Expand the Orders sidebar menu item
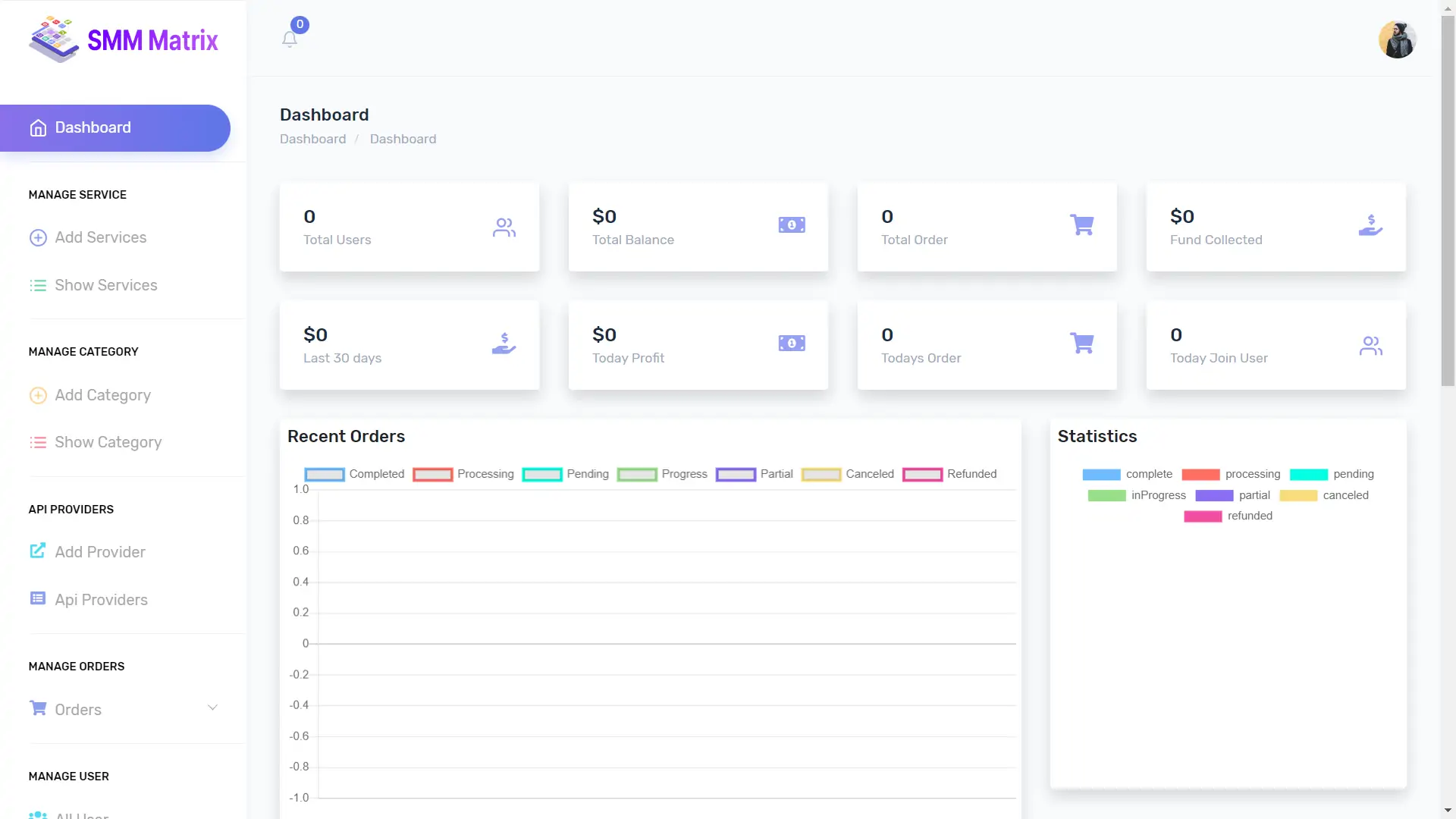 [x=78, y=709]
